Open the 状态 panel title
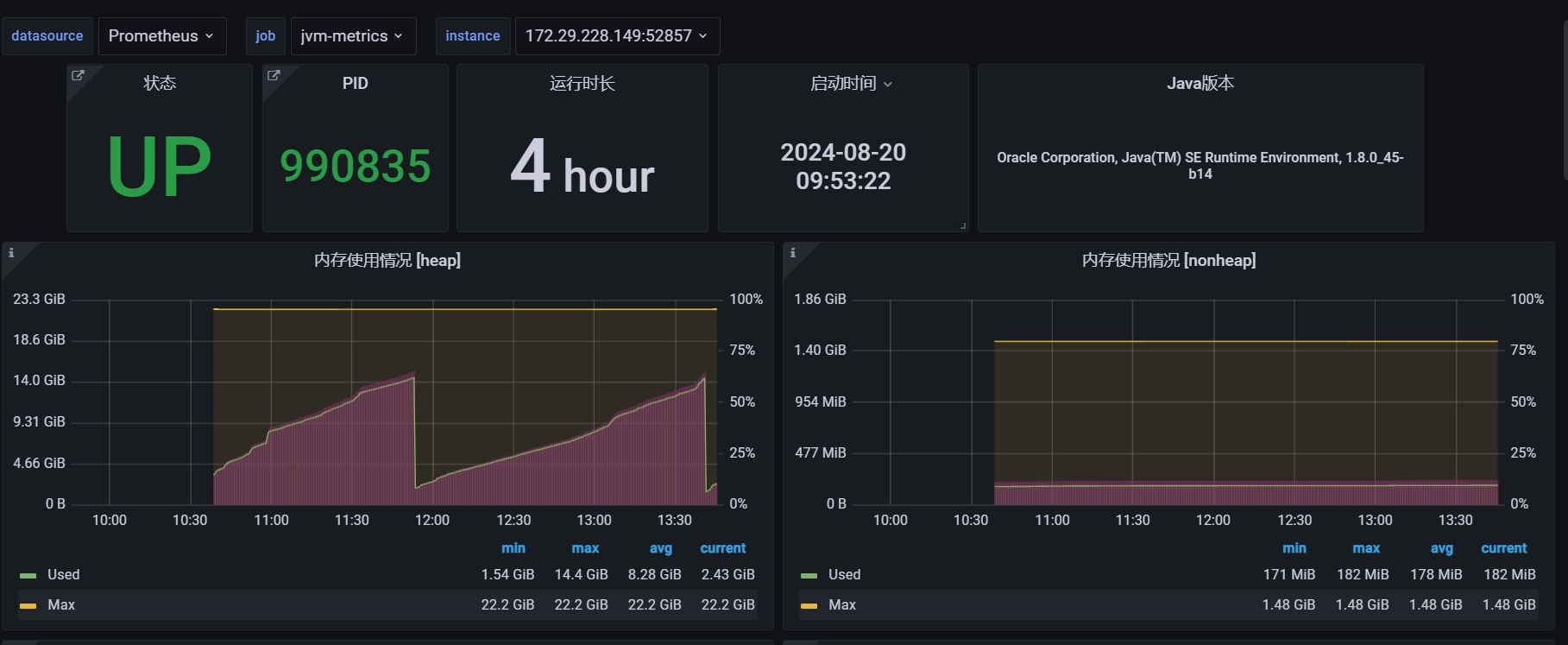The height and width of the screenshot is (645, 1568). tap(160, 84)
